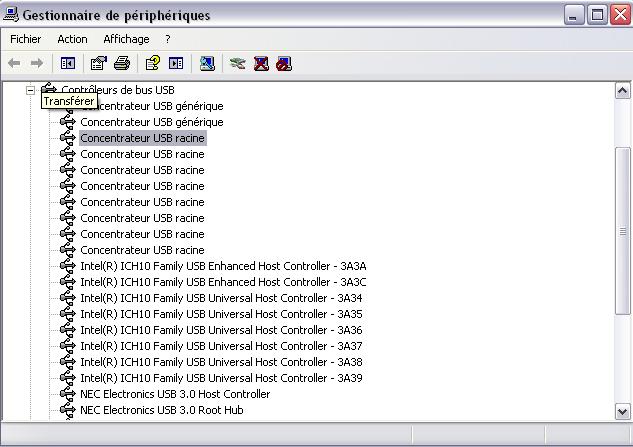The height and width of the screenshot is (447, 633).
Task: Open the Fichier menu
Action: 25,39
